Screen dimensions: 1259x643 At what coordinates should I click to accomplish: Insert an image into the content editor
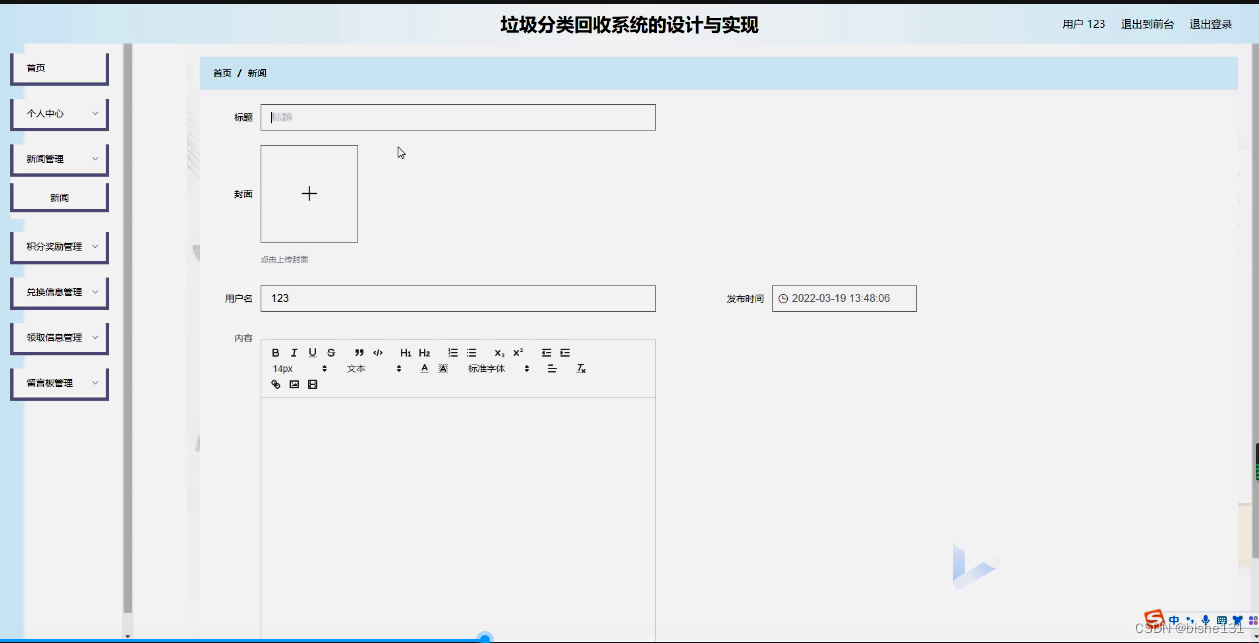[294, 384]
